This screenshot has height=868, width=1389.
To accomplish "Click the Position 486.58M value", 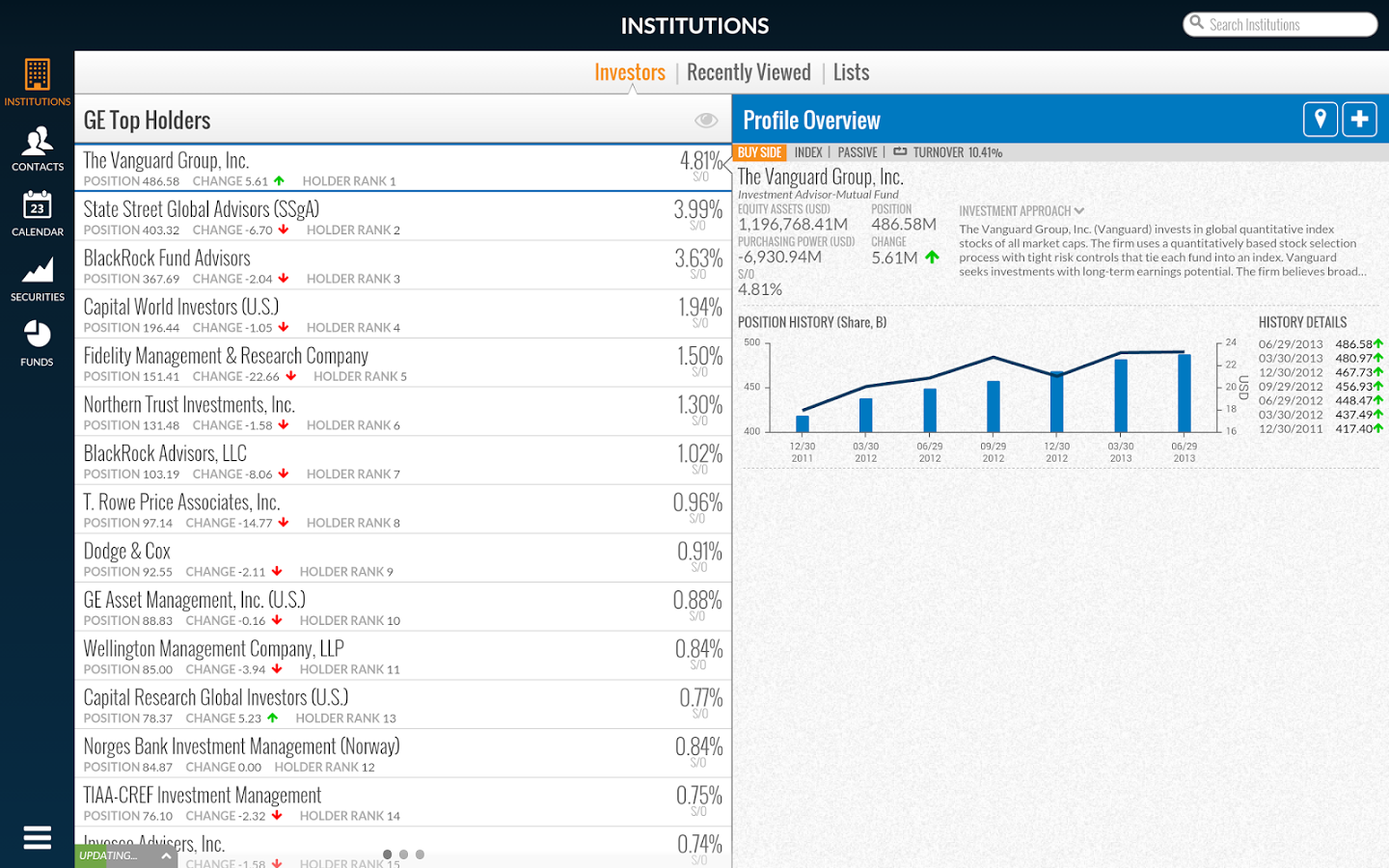I will [x=904, y=224].
